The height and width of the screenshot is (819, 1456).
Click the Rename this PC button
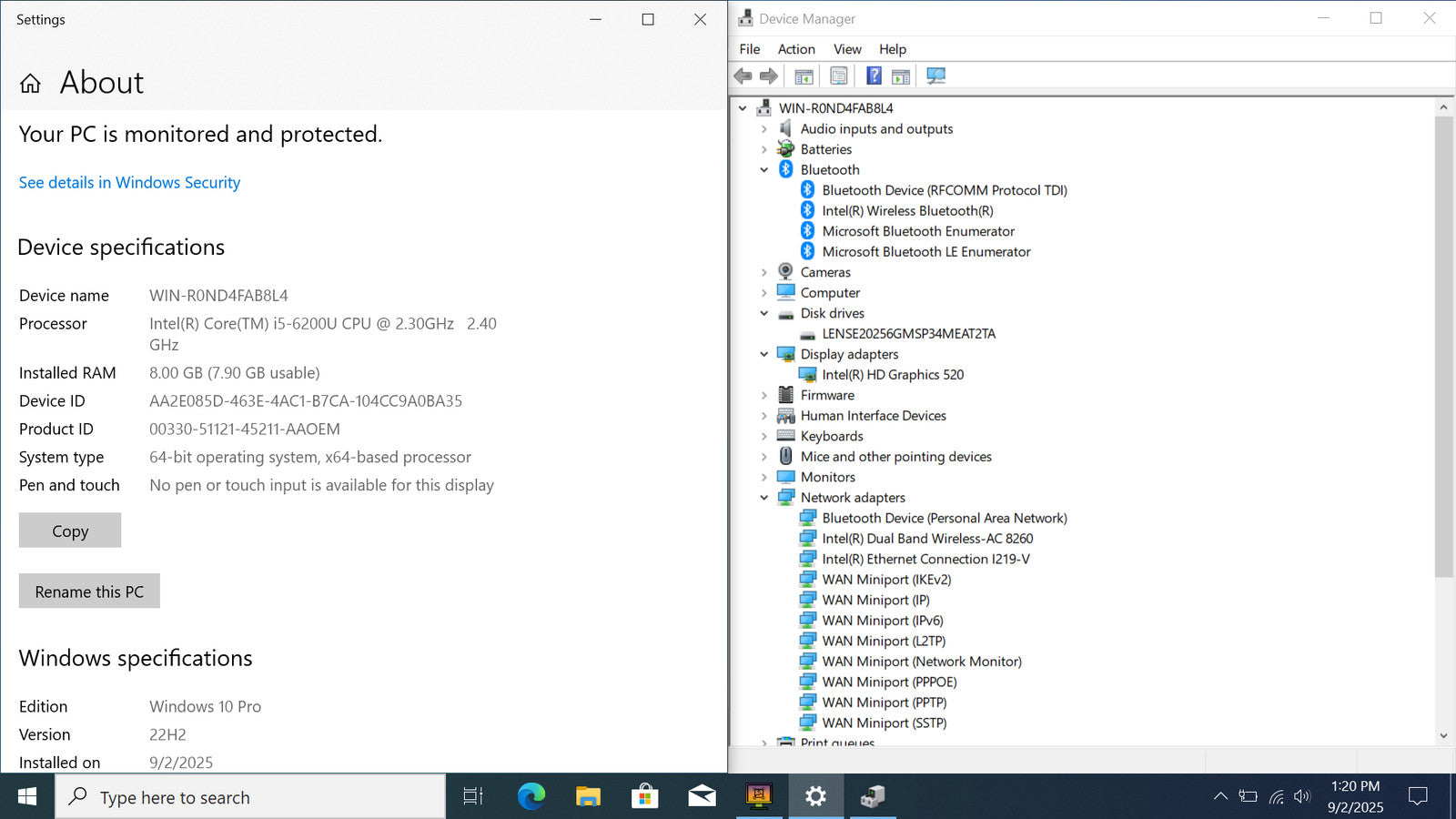point(89,591)
